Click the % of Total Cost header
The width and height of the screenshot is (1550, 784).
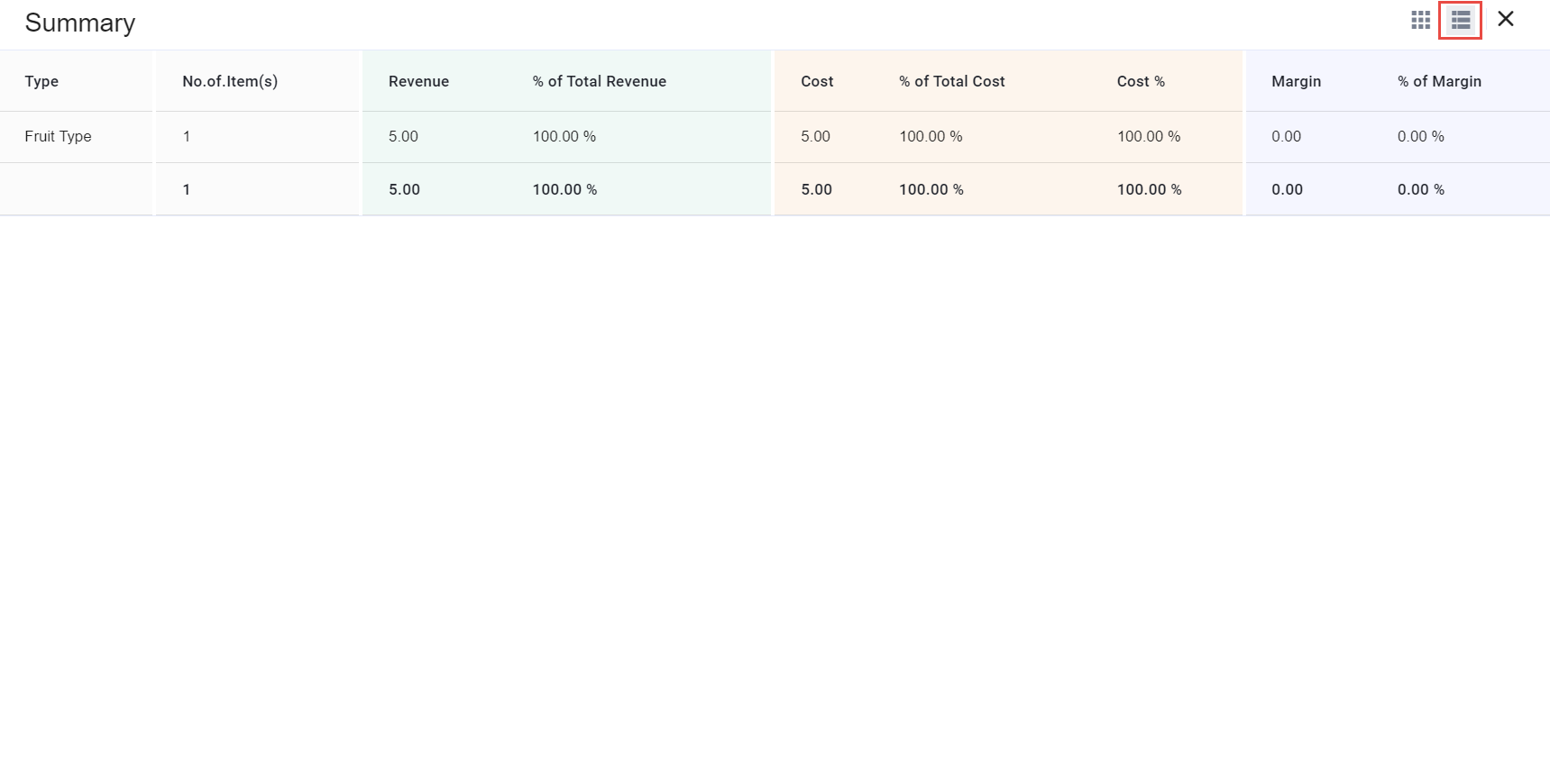click(x=952, y=81)
